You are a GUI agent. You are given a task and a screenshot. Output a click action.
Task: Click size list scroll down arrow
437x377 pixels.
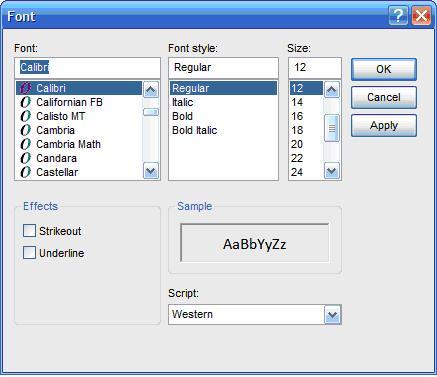point(332,171)
